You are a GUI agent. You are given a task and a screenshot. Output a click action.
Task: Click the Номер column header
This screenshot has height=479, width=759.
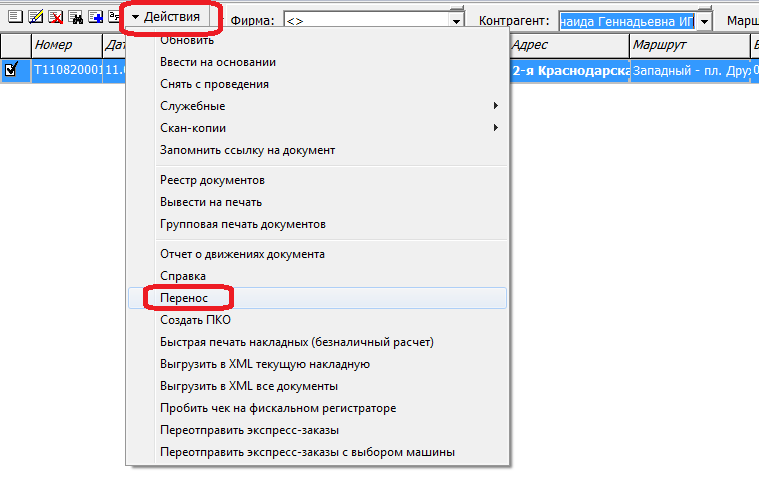click(x=66, y=46)
